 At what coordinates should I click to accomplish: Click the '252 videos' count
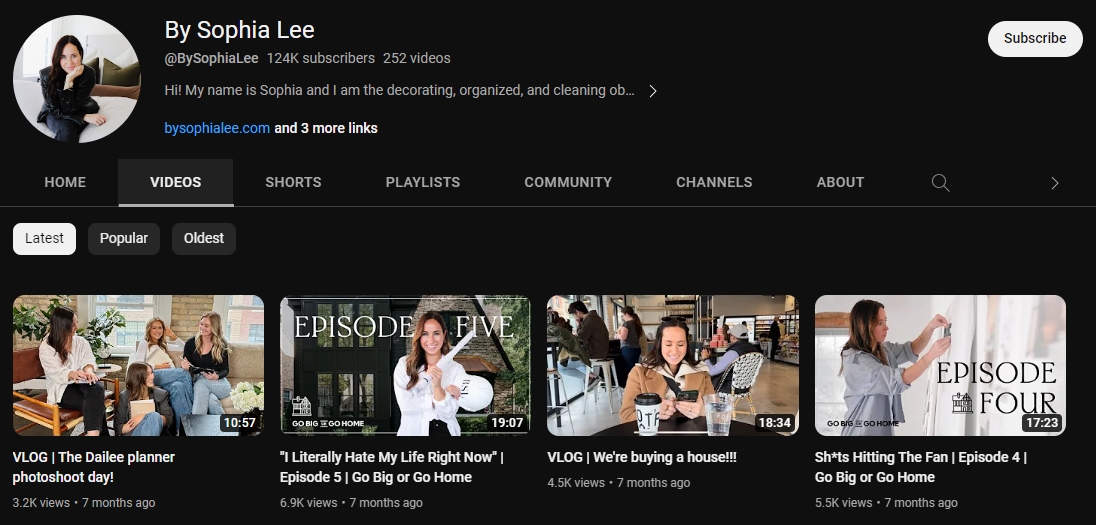[417, 59]
